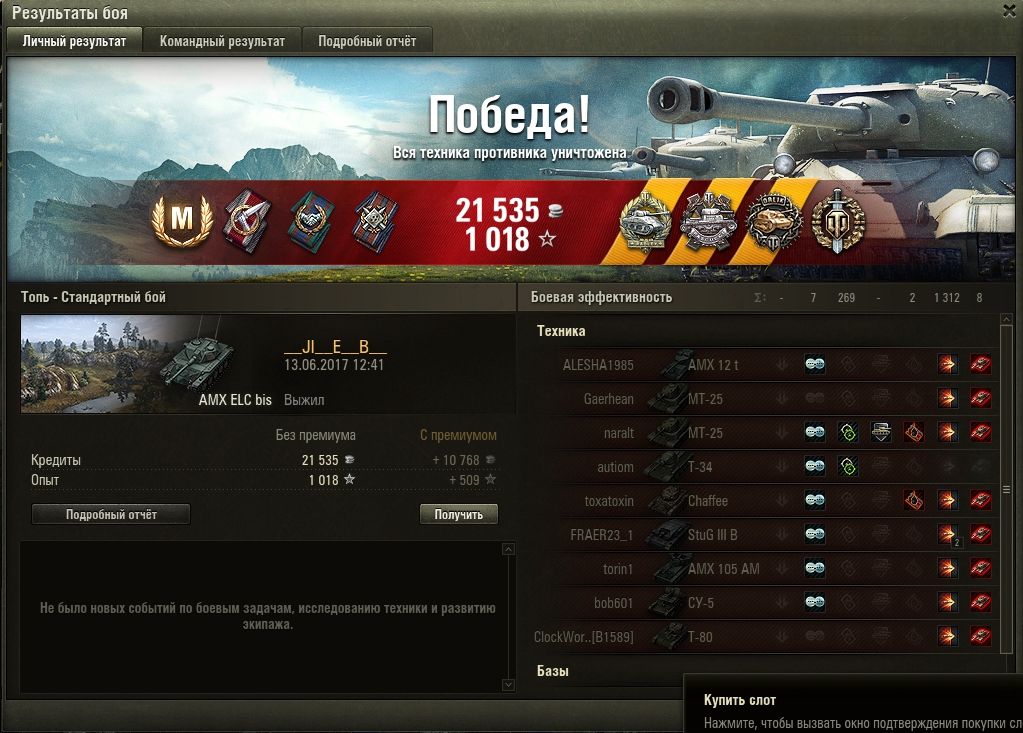Click the battle effectiveness list scrollbar handle
Screen dimensions: 1023x733
click(1007, 489)
